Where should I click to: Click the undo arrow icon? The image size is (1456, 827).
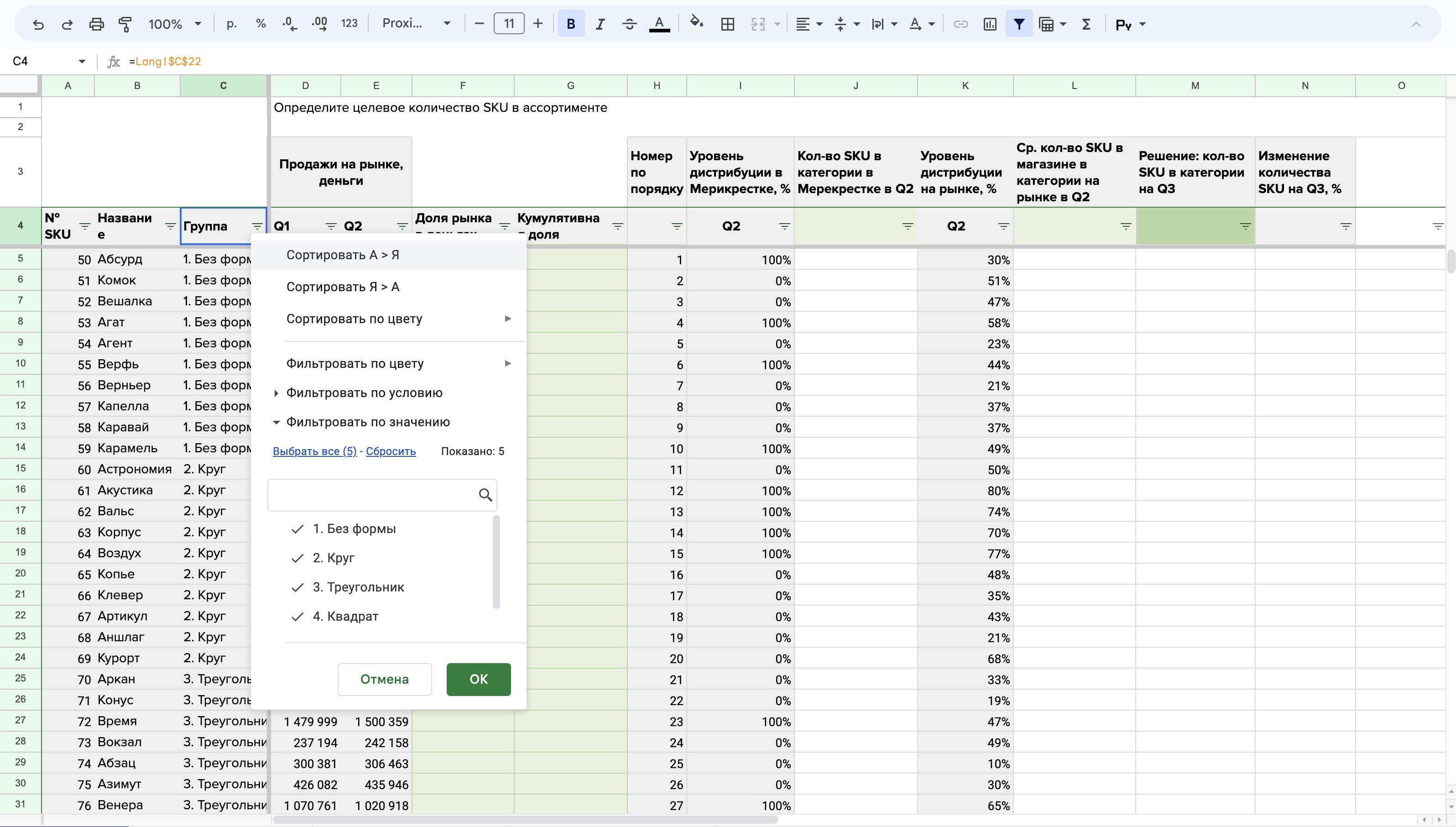coord(38,25)
